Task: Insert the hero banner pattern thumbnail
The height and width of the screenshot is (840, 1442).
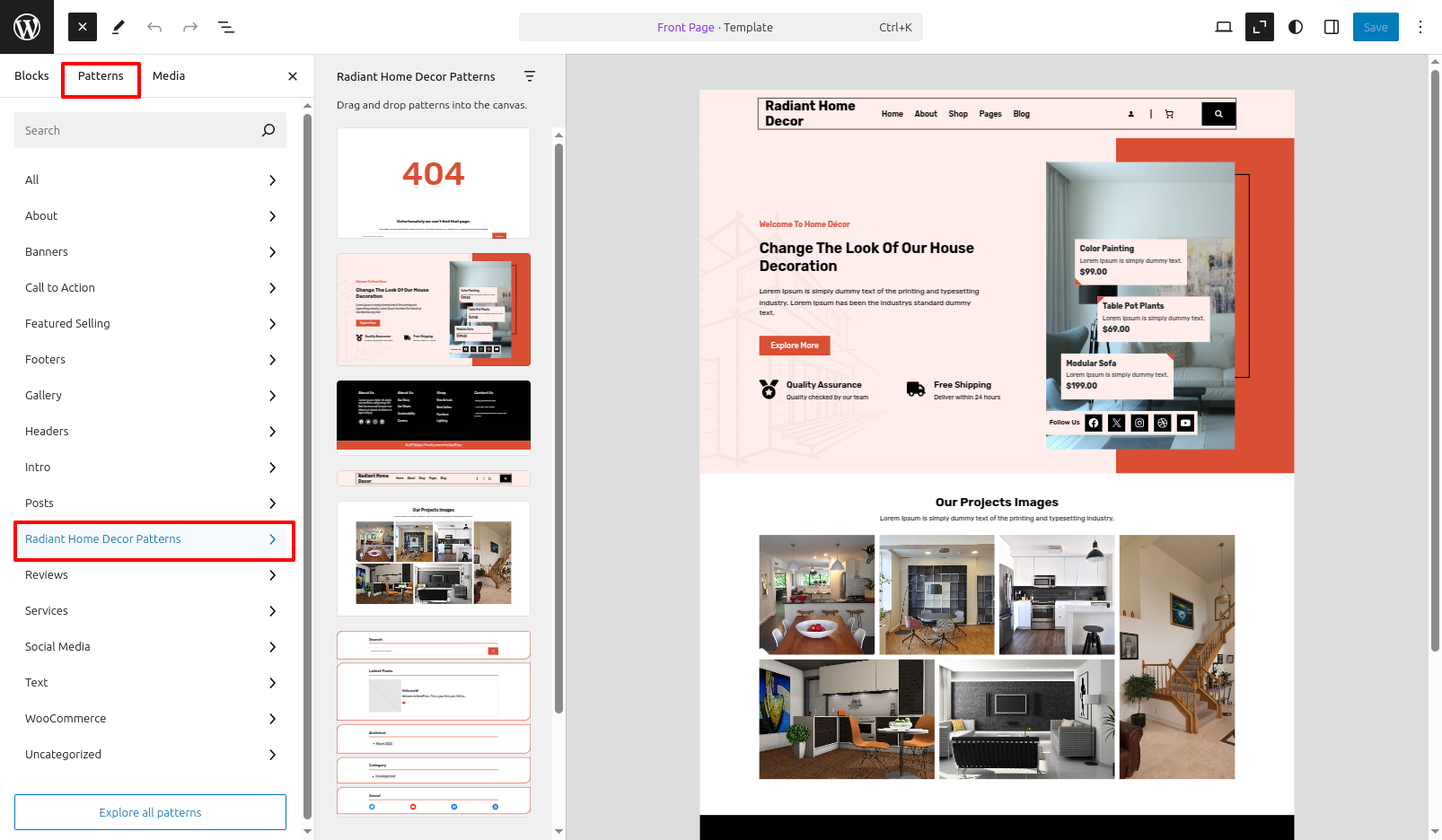Action: coord(434,310)
